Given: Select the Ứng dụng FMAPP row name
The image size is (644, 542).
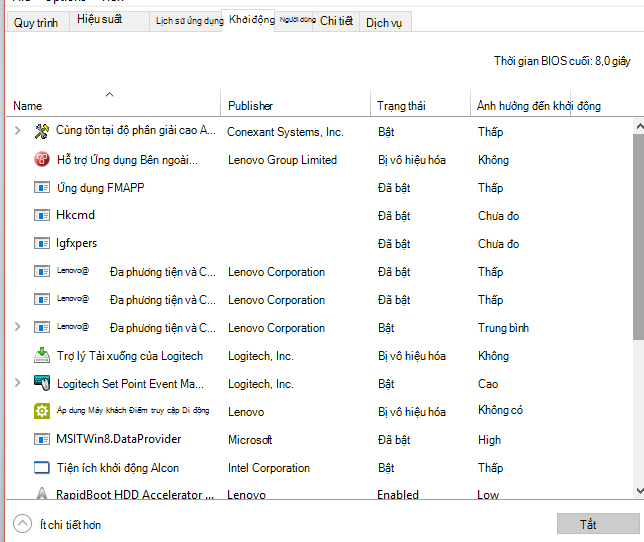Looking at the screenshot, I should point(101,188).
